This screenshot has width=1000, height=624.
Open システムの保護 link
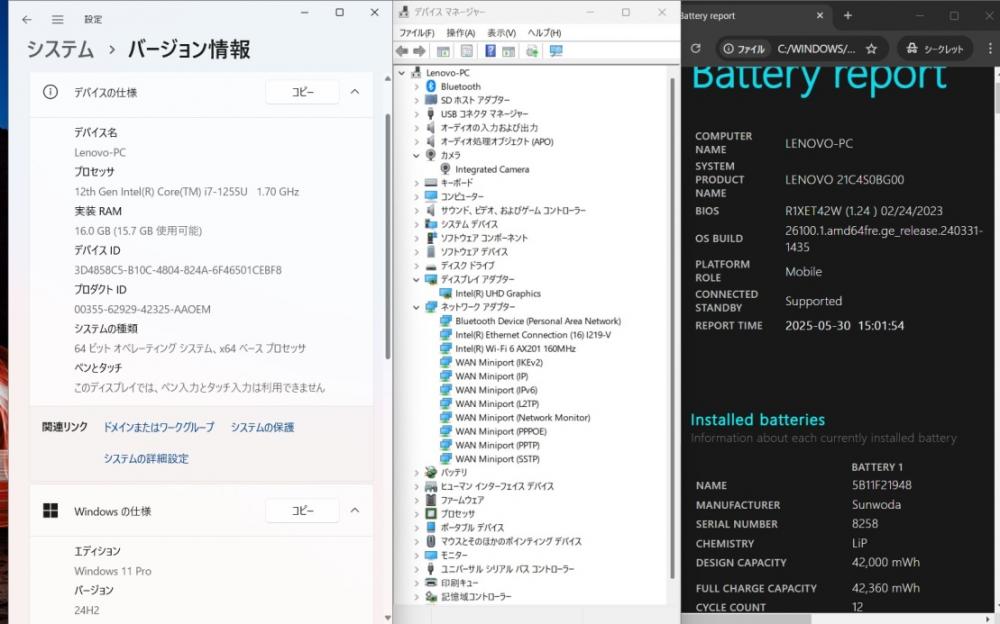click(x=262, y=427)
